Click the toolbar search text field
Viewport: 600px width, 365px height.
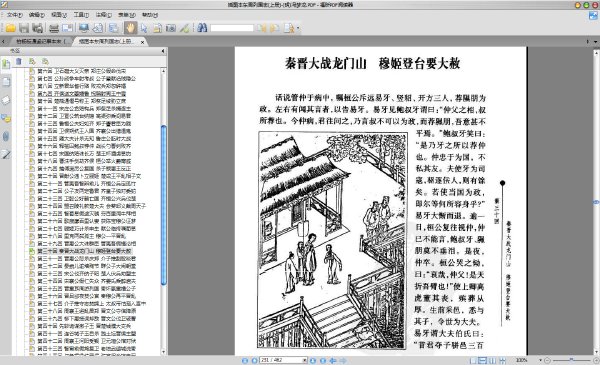tap(232, 28)
